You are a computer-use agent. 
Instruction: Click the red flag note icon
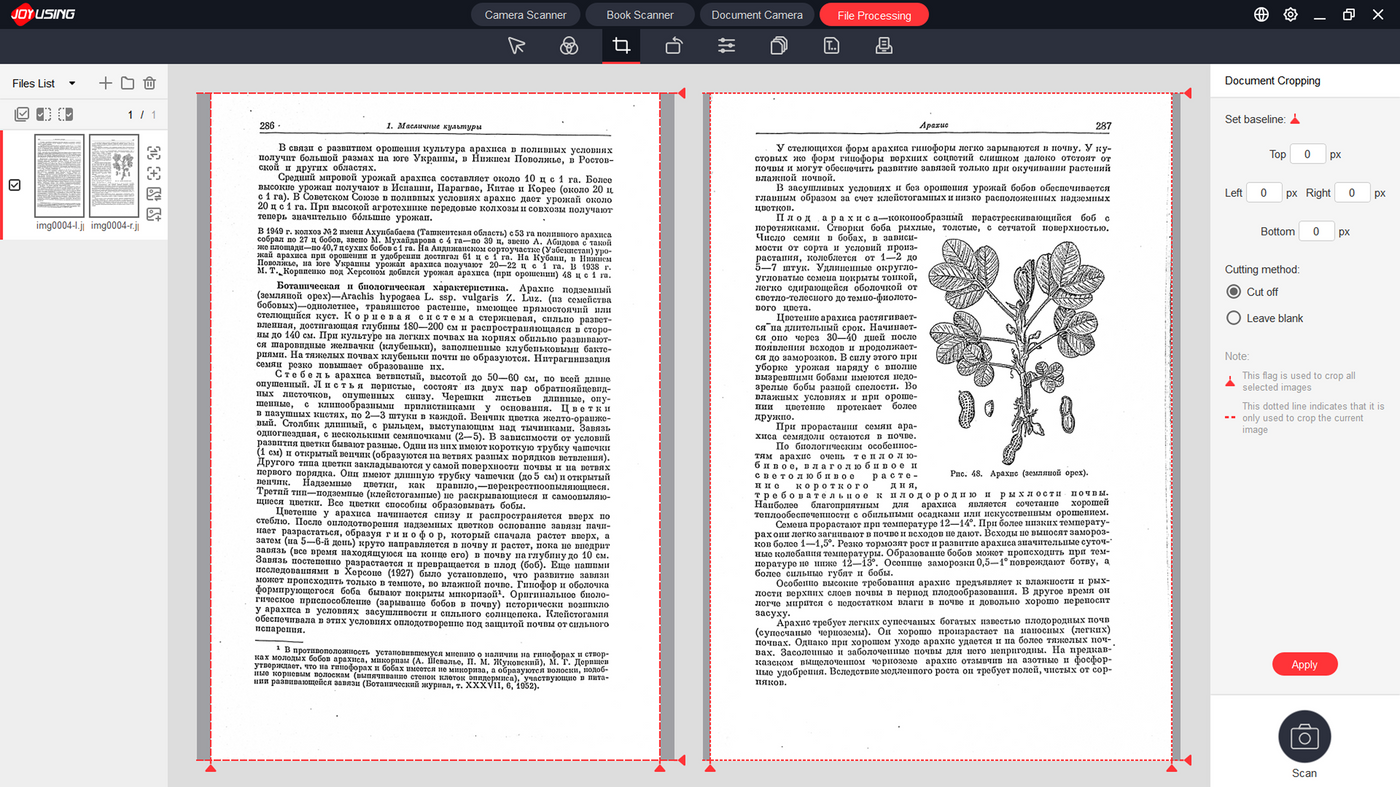click(x=1230, y=381)
